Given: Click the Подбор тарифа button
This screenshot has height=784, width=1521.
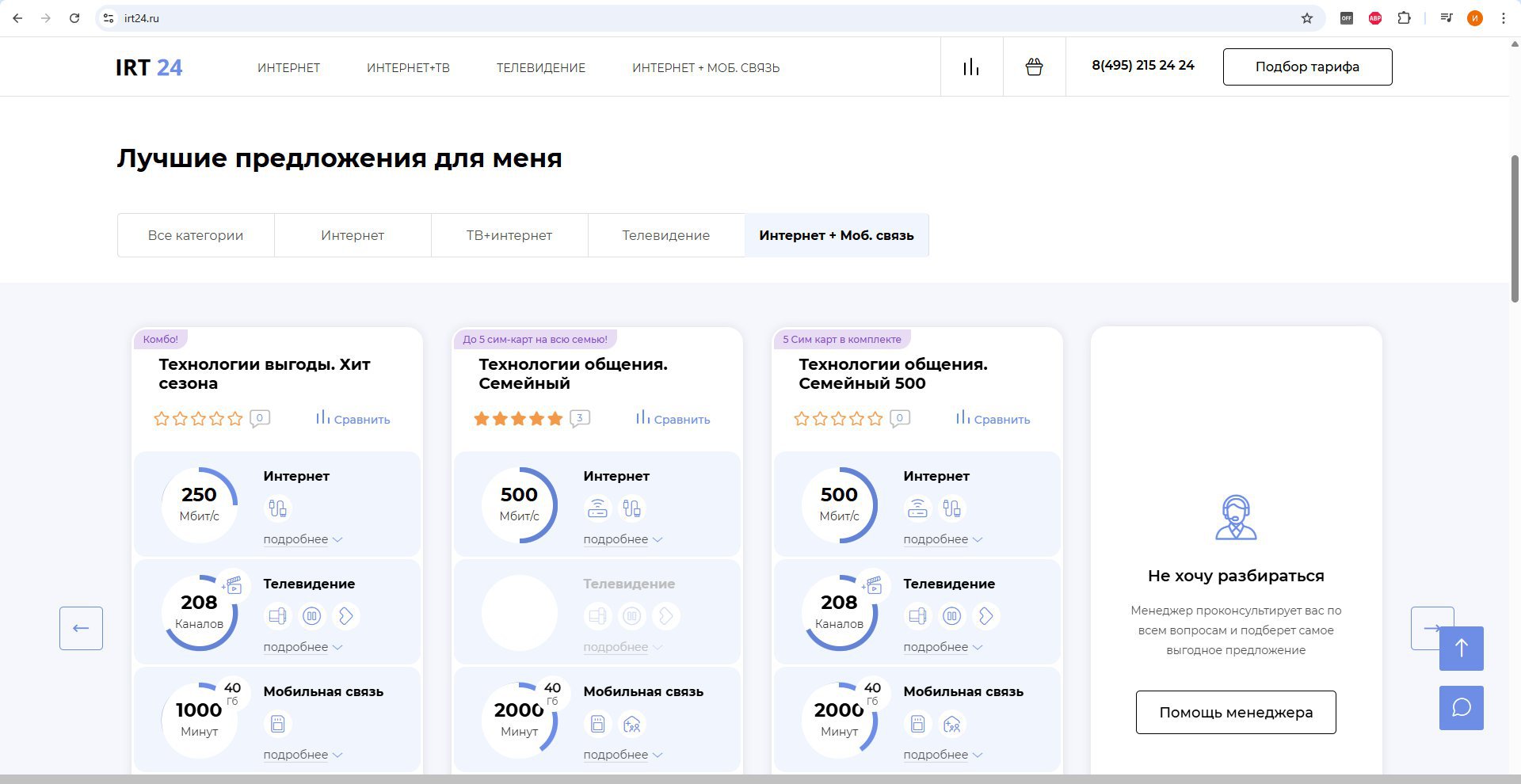Looking at the screenshot, I should 1307,67.
